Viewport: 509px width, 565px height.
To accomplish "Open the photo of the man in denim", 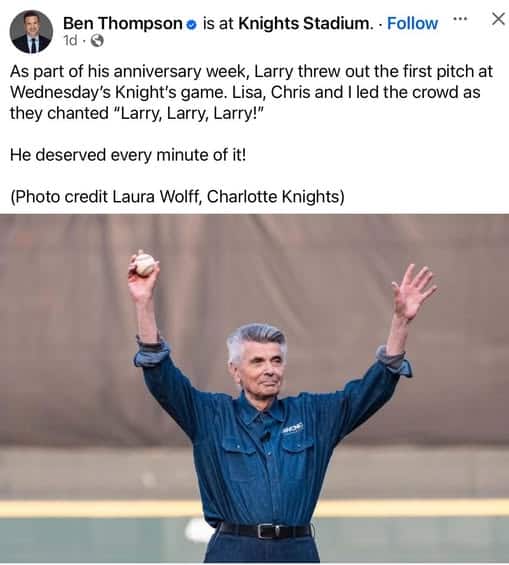I will [x=254, y=388].
